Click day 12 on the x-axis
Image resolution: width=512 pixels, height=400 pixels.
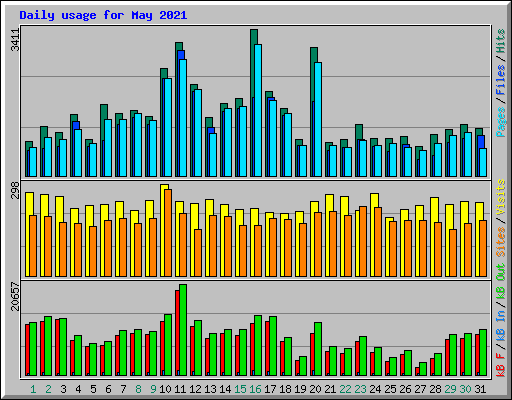(x=195, y=389)
